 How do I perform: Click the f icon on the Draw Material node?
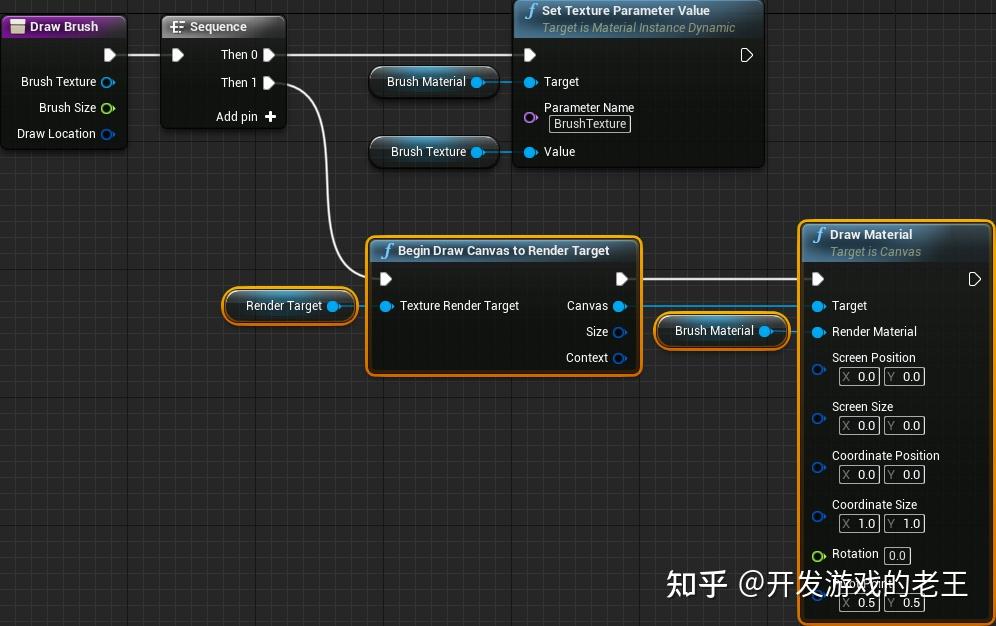point(820,234)
